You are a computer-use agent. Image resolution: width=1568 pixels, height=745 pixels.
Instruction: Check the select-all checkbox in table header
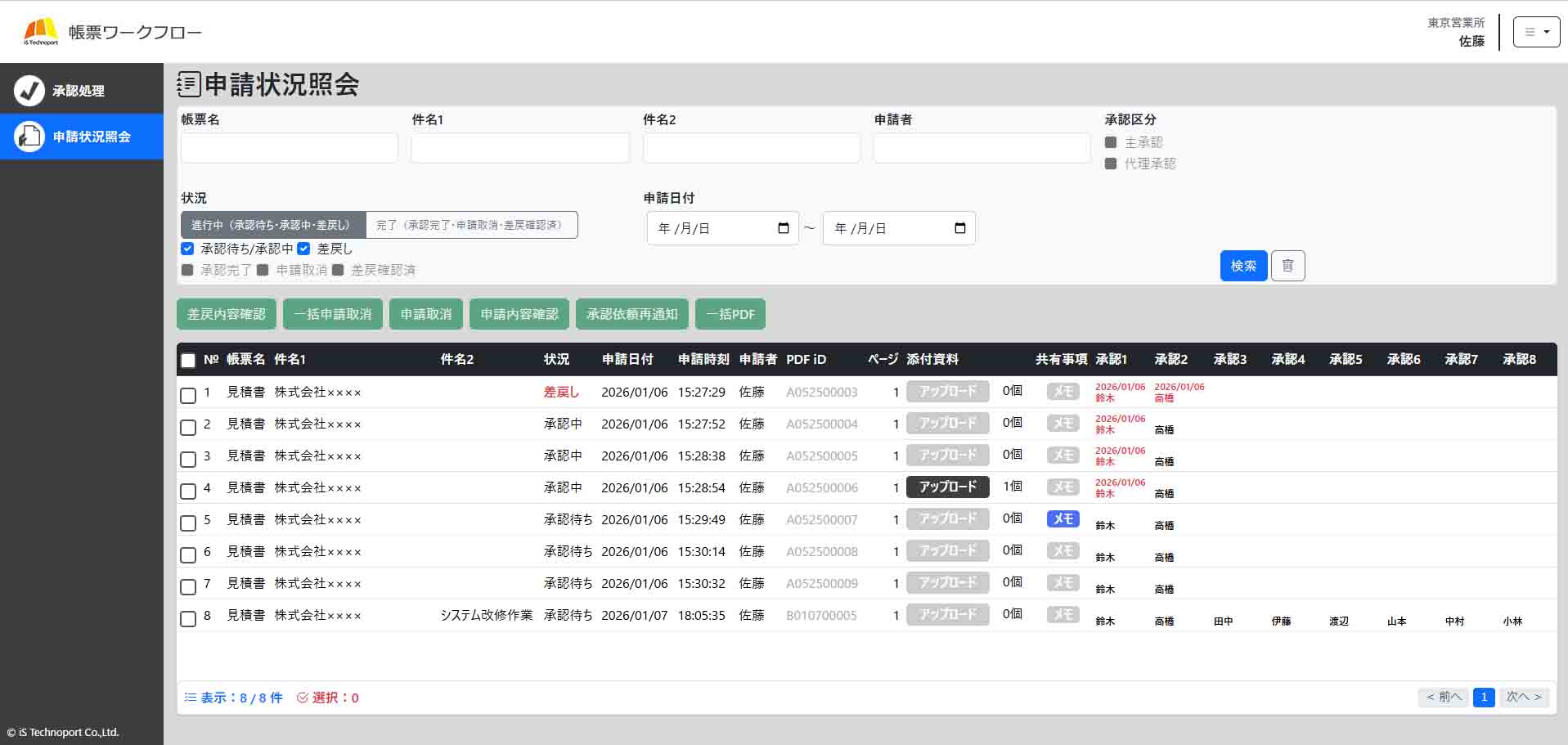pos(188,360)
